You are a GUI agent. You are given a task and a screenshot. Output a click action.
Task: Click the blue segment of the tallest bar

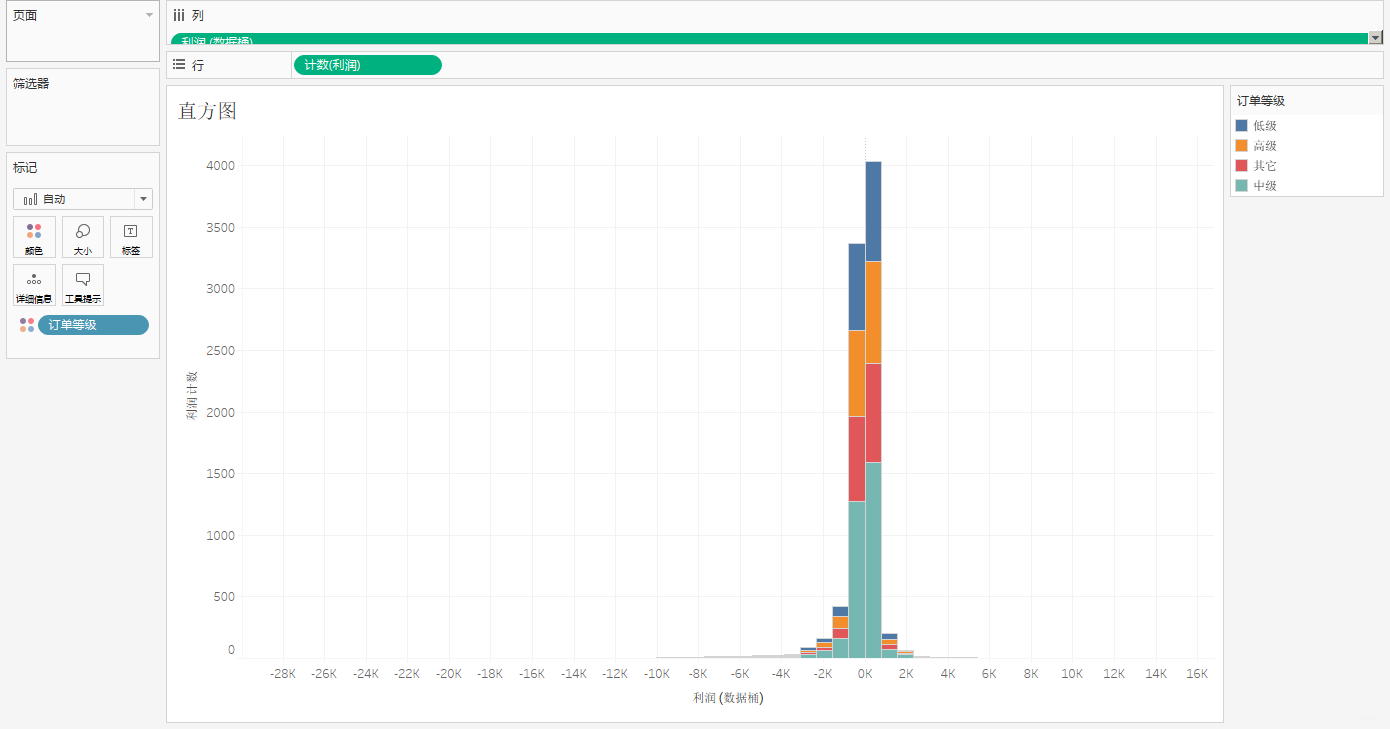pyautogui.click(x=873, y=211)
